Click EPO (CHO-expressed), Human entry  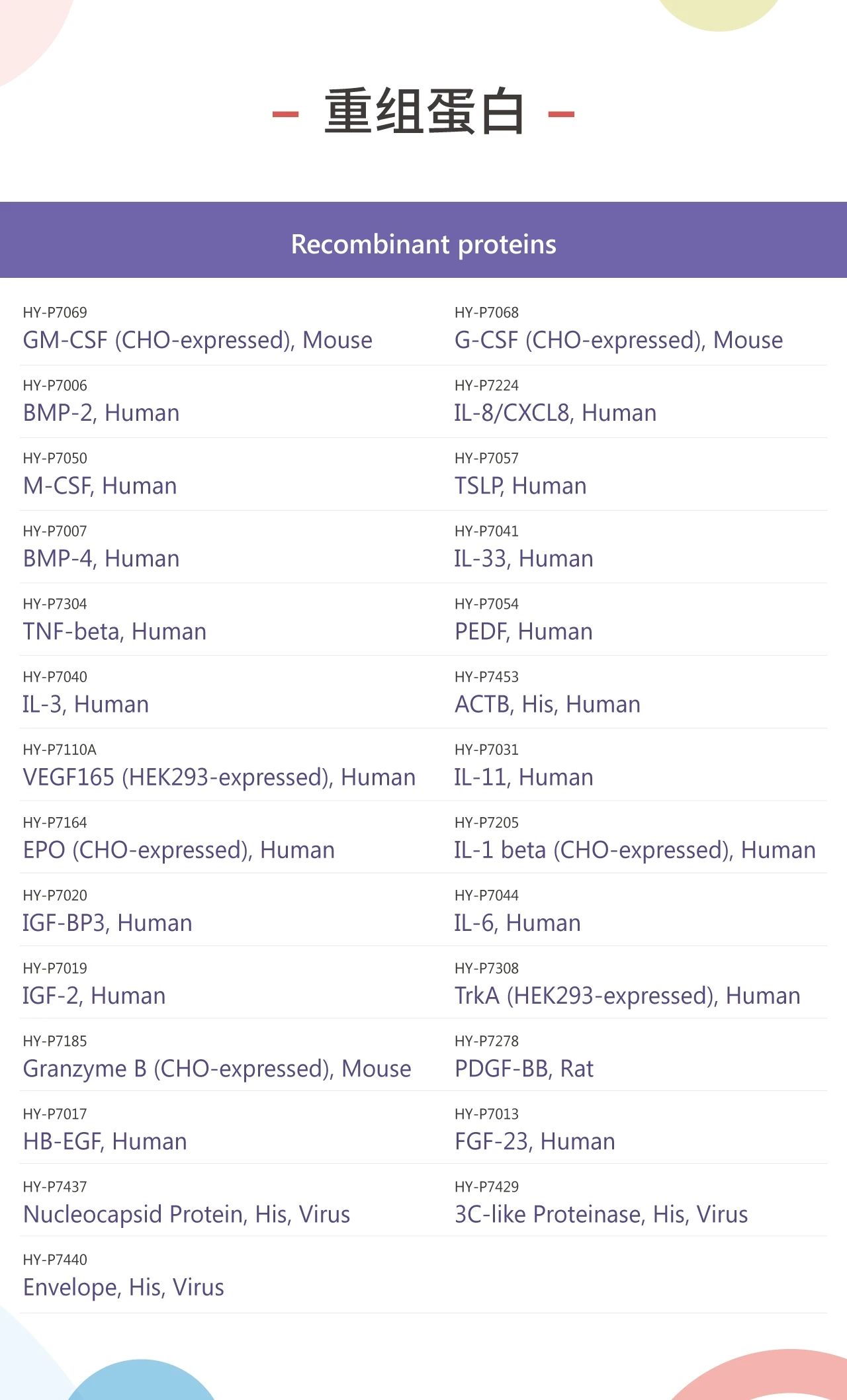[179, 850]
